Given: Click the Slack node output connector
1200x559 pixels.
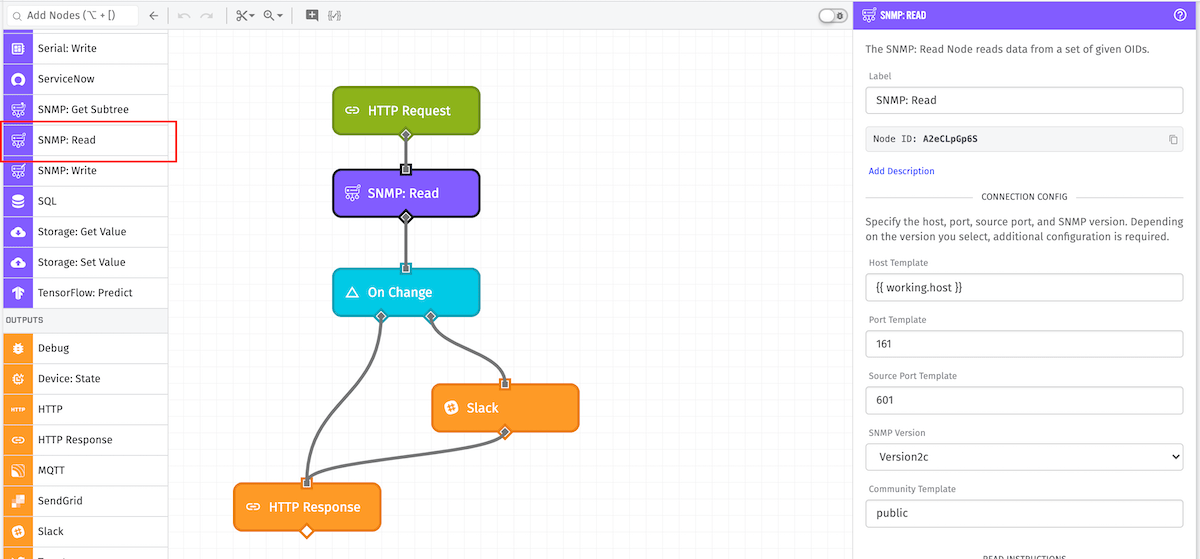Looking at the screenshot, I should [x=505, y=432].
